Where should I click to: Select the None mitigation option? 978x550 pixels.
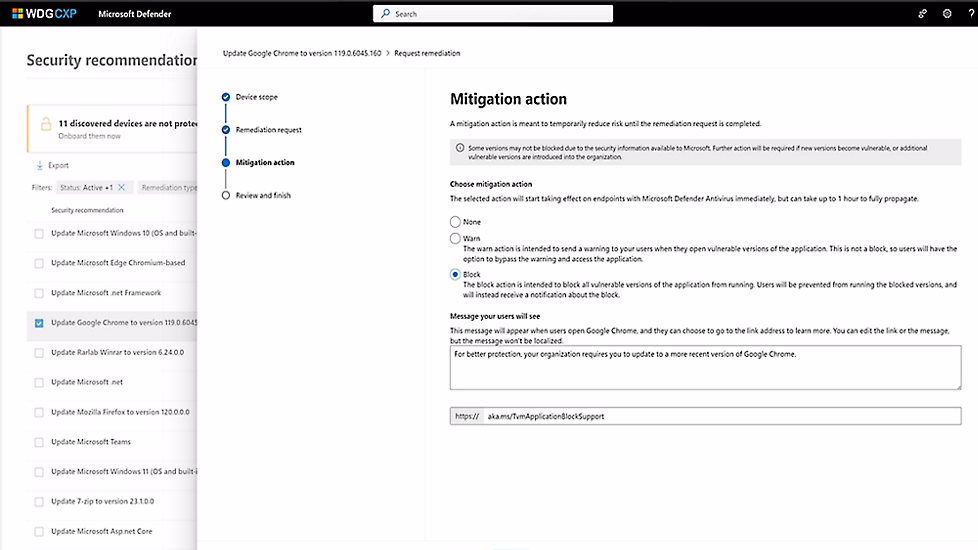coord(455,222)
